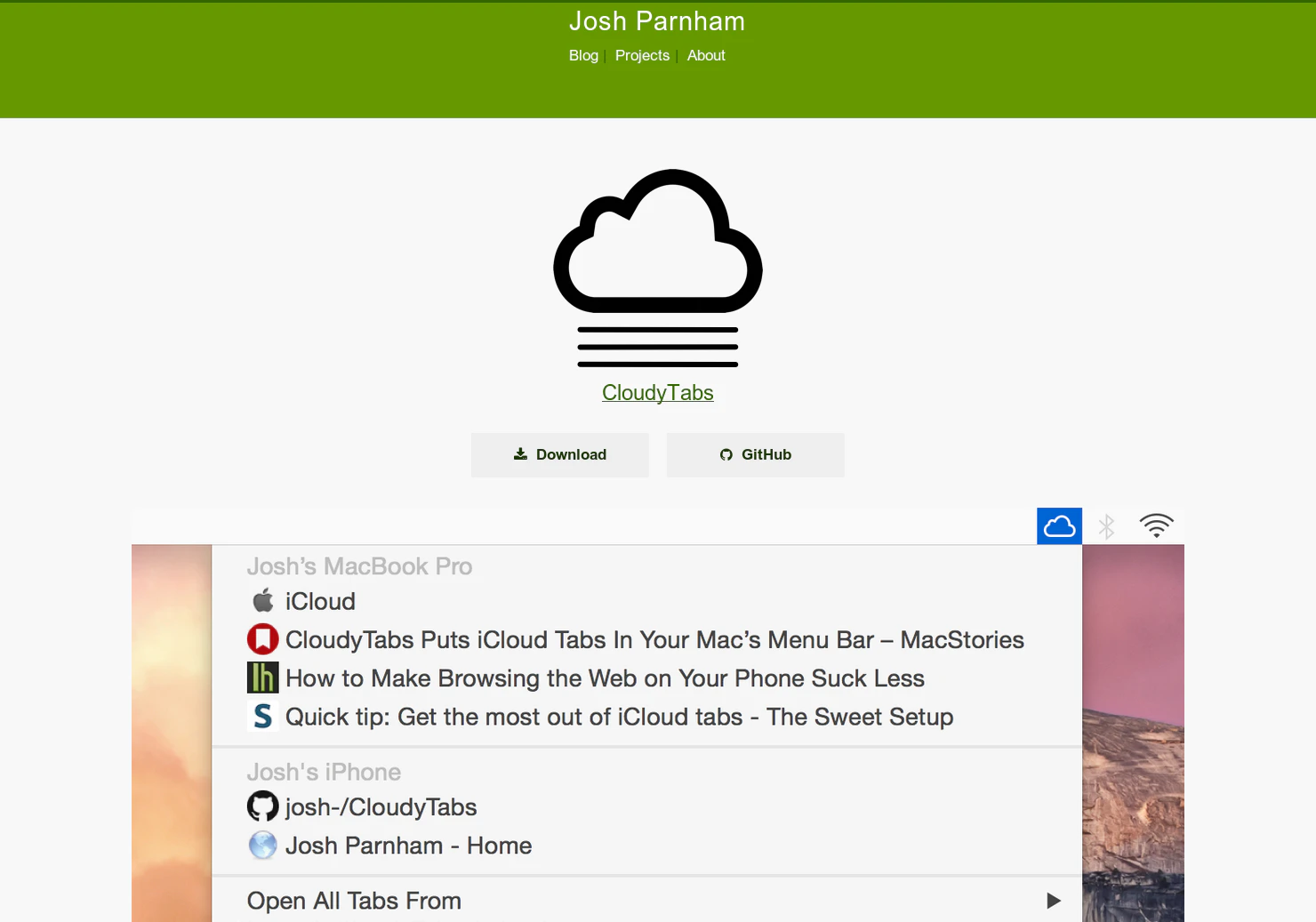This screenshot has height=922, width=1316.
Task: Open the Browsing the Web on Phone entry
Action: 605,678
